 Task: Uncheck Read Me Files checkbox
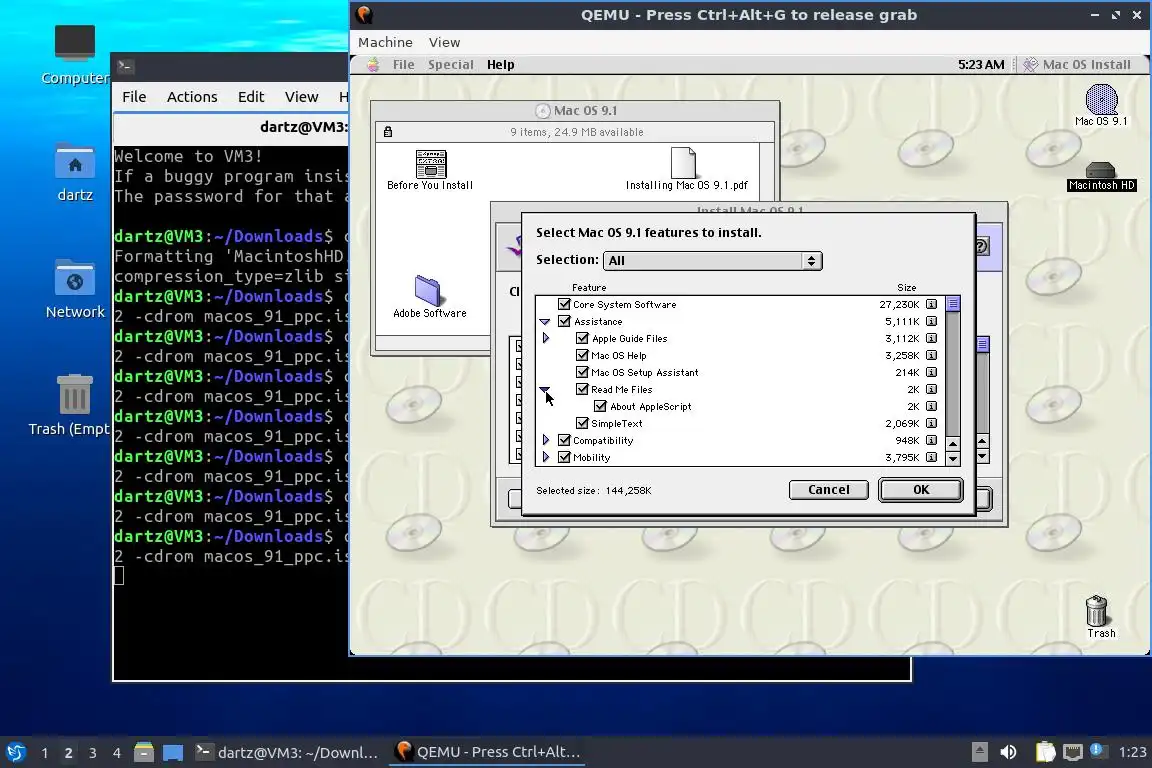pyautogui.click(x=582, y=388)
